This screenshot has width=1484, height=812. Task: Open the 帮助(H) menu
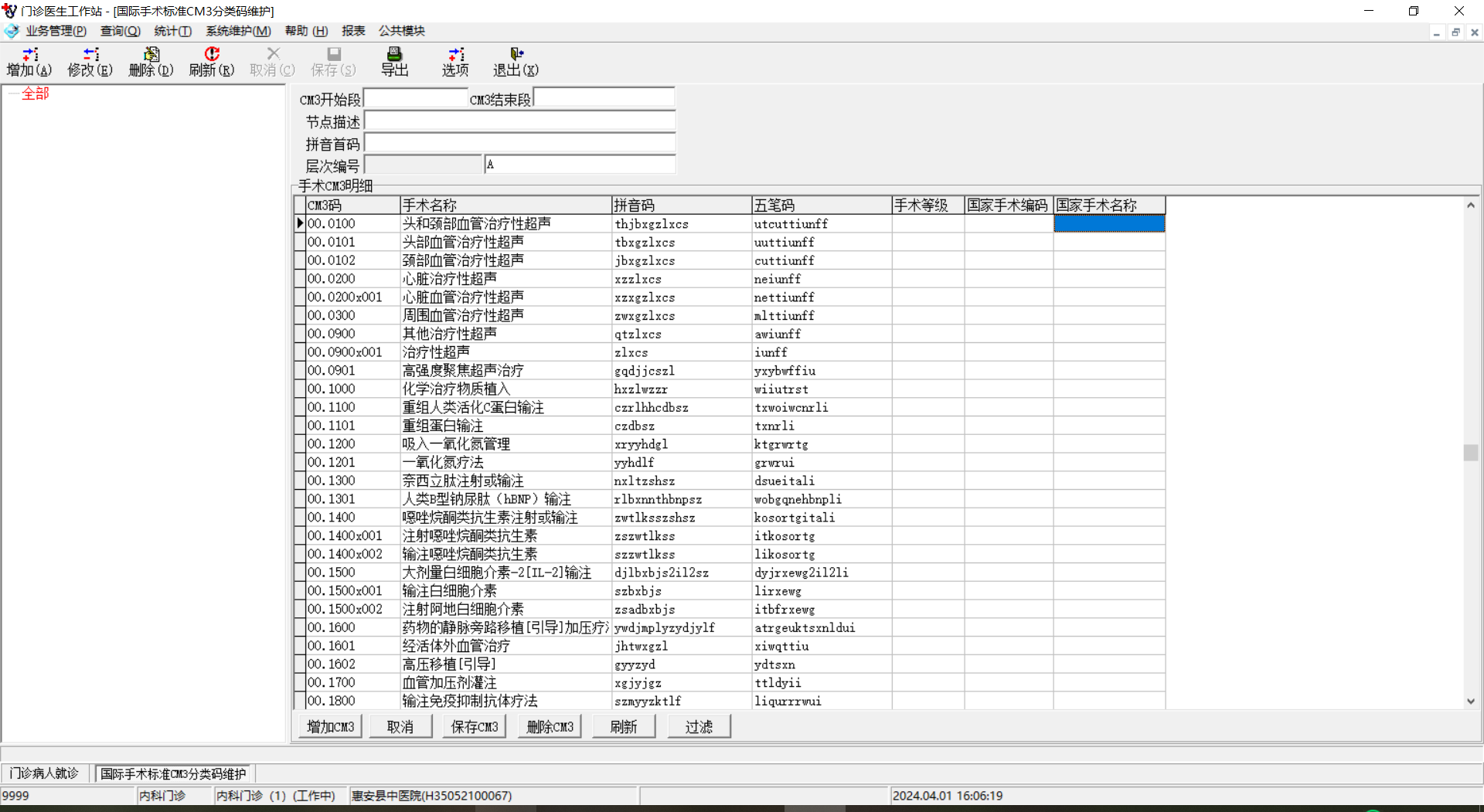click(x=307, y=31)
